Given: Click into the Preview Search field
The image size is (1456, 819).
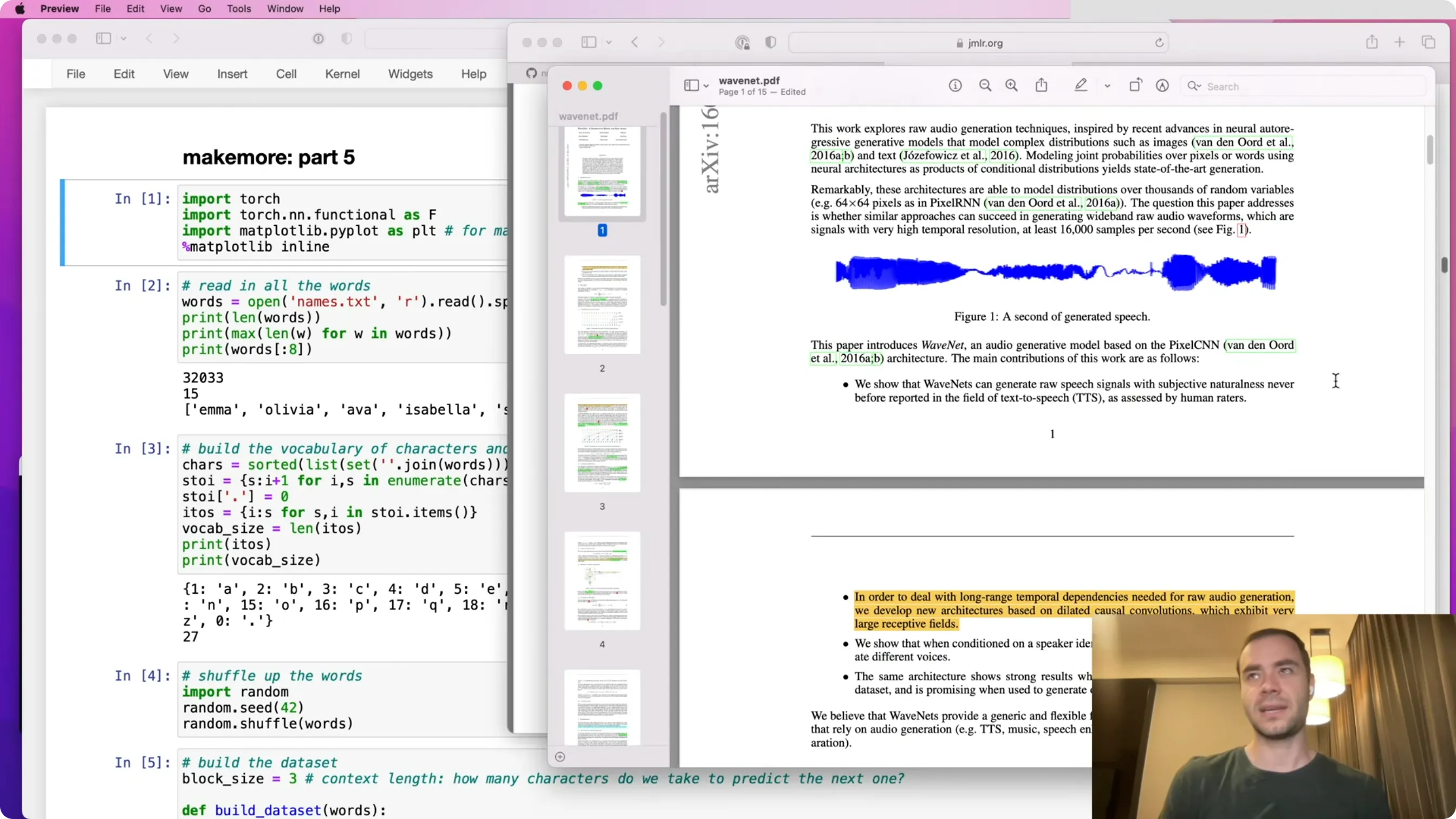Looking at the screenshot, I should point(1303,87).
